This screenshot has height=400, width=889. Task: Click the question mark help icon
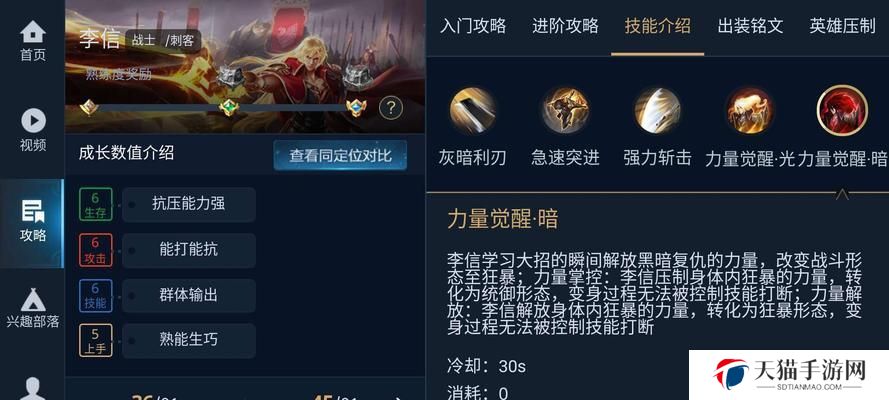click(x=391, y=107)
